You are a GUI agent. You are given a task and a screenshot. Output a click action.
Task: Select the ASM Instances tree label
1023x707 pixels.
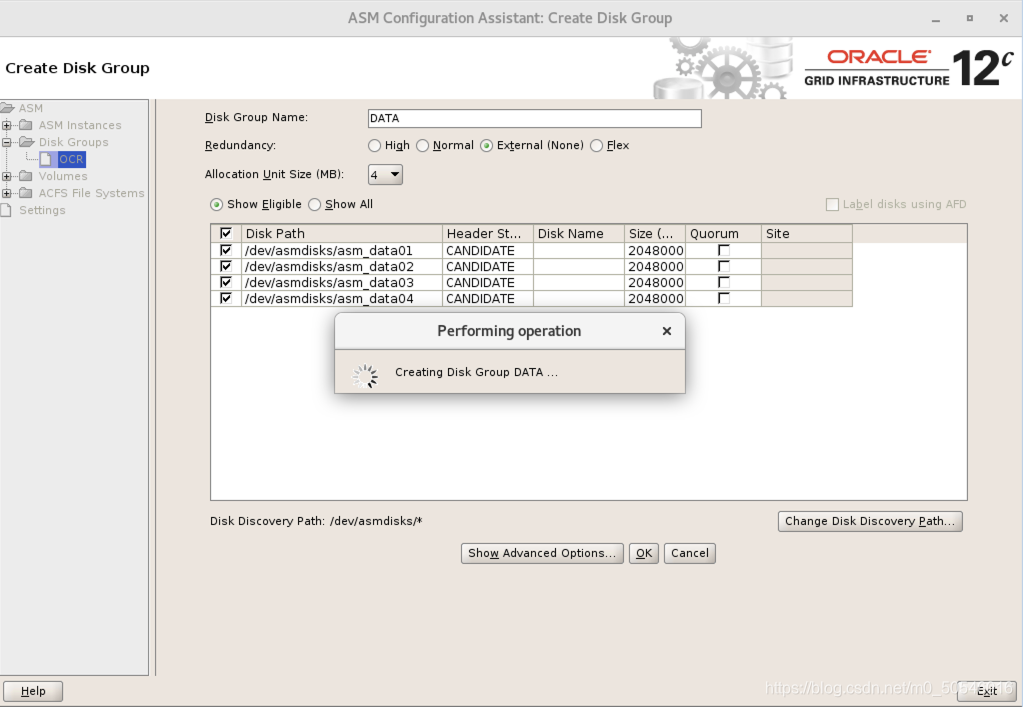click(80, 125)
